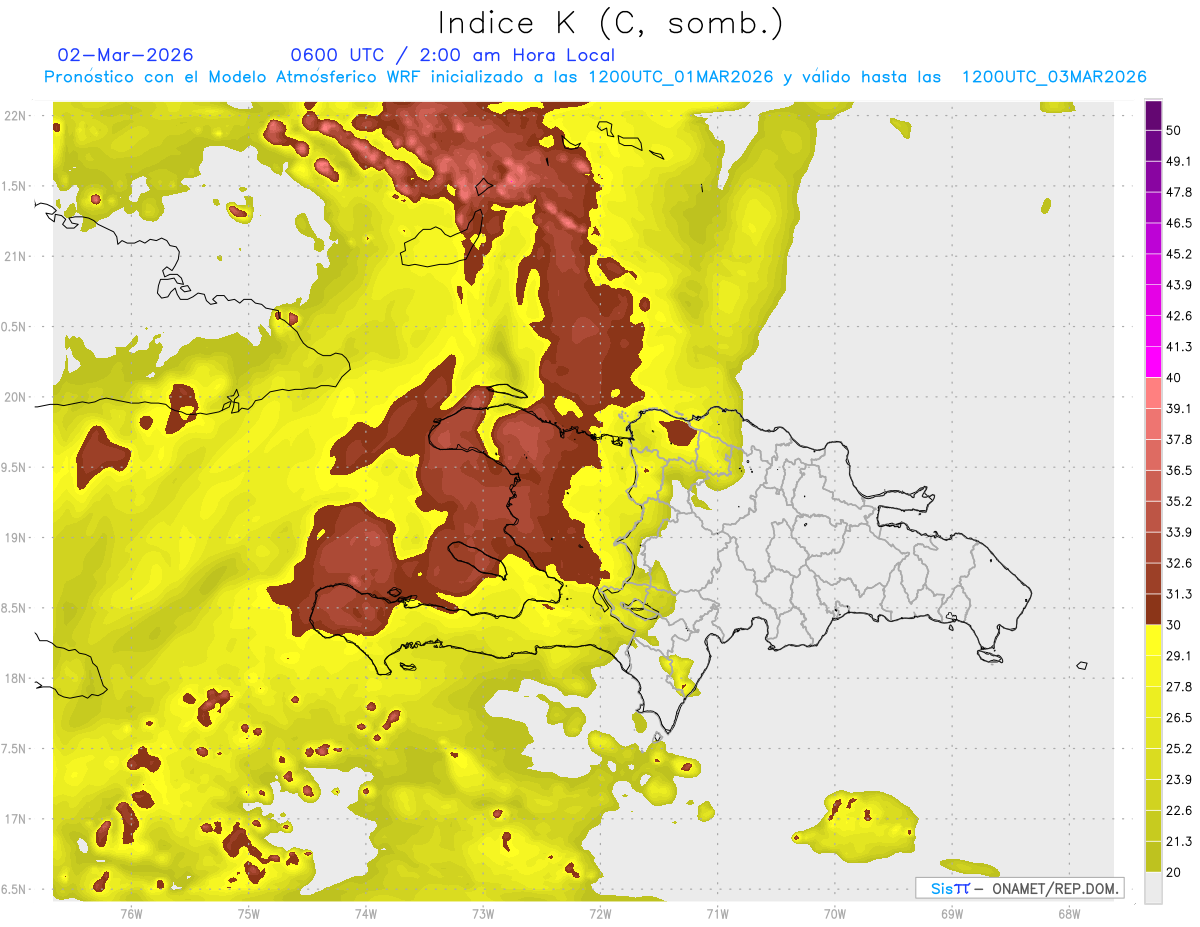
Task: Click the "19N" latitude axis label
Action: (16, 538)
